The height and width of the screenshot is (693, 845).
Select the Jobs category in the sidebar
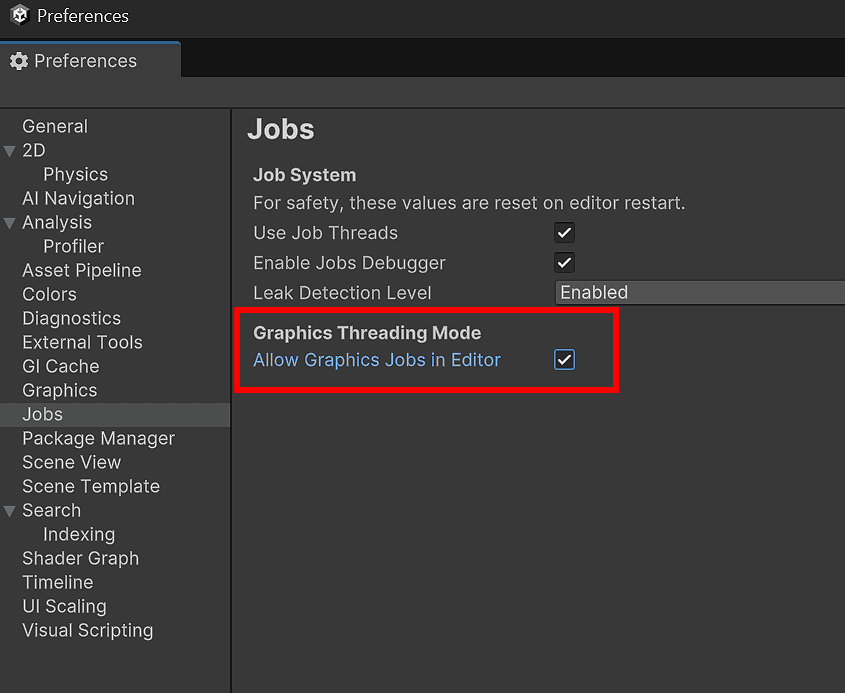pyautogui.click(x=42, y=414)
